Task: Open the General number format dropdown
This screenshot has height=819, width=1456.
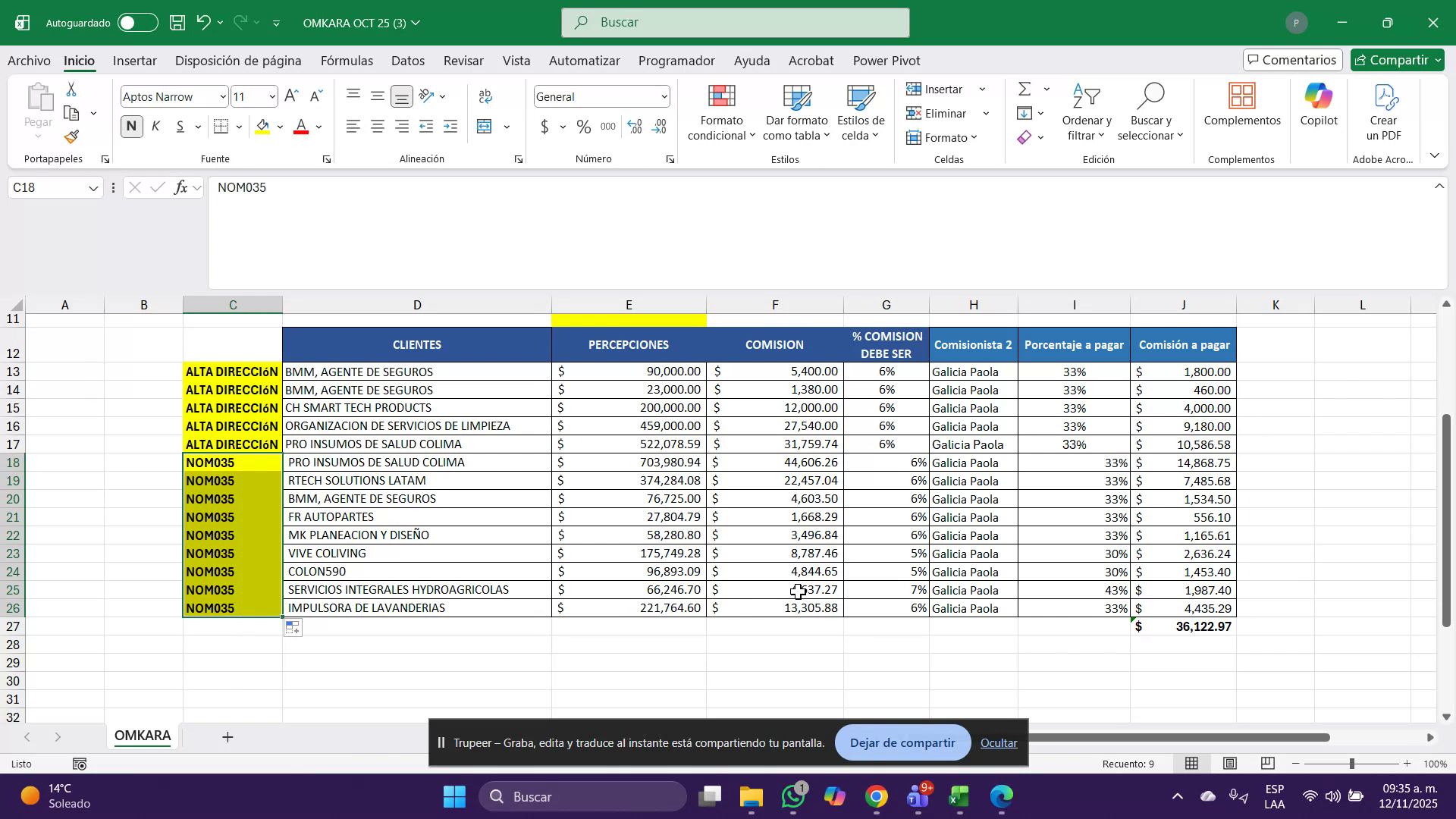Action: [663, 96]
